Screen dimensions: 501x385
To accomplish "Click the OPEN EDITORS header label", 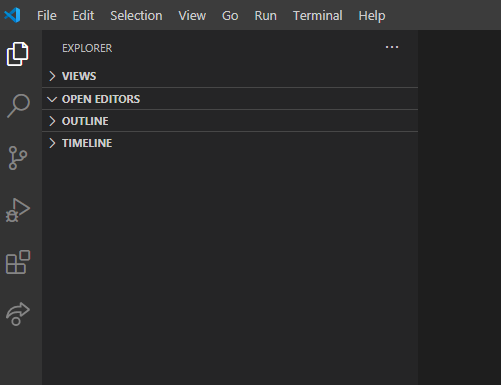I will [101, 99].
